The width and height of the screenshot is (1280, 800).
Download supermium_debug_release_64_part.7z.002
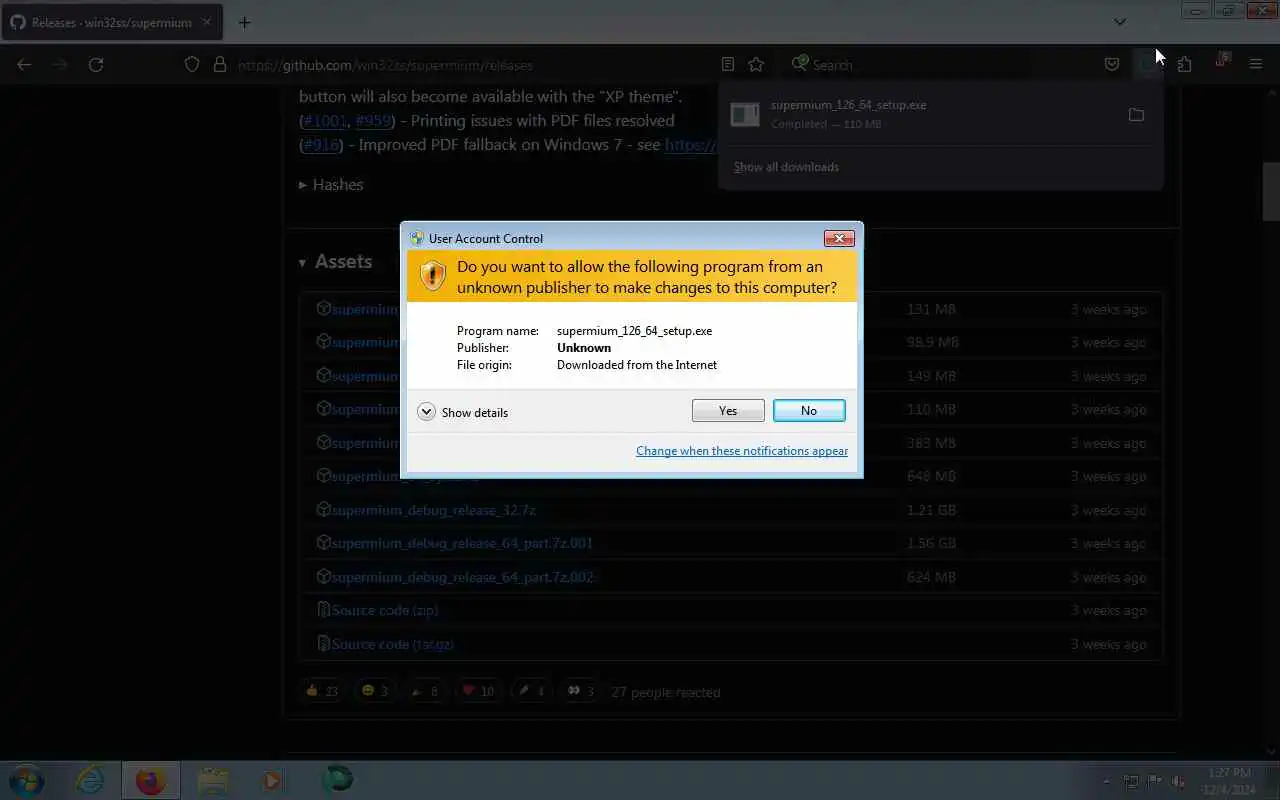point(462,577)
